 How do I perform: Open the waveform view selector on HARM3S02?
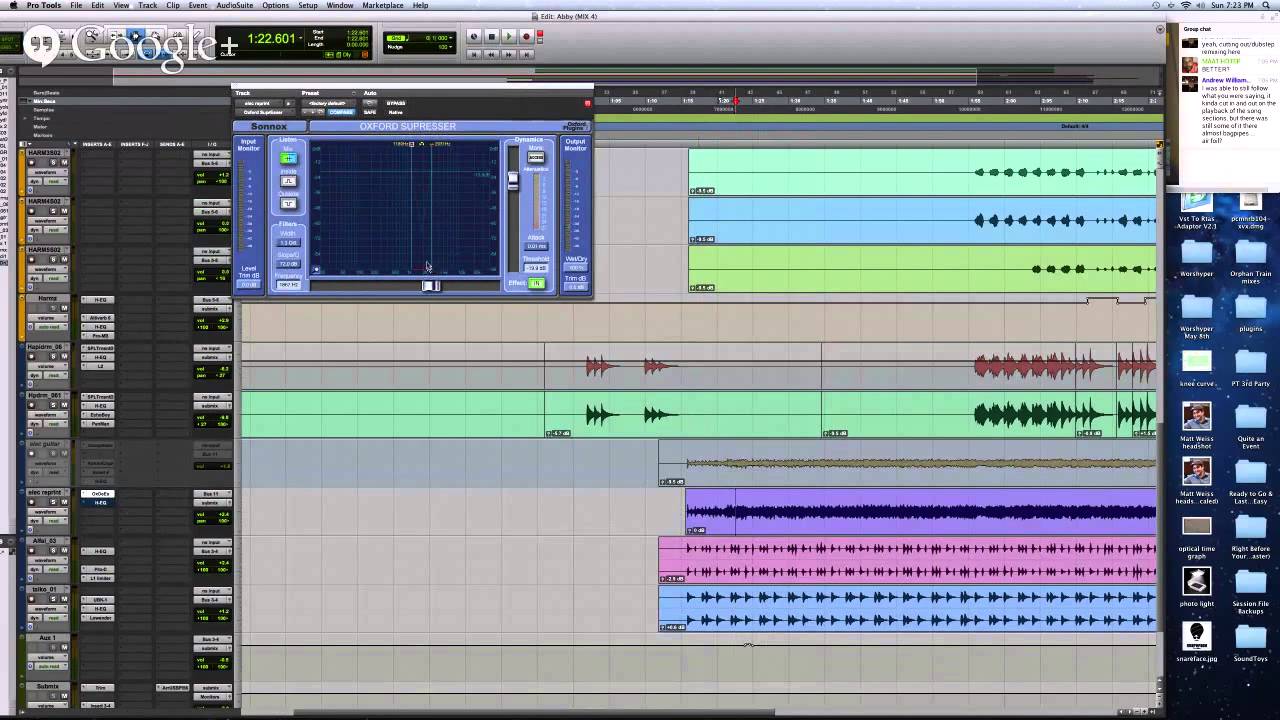(48, 172)
